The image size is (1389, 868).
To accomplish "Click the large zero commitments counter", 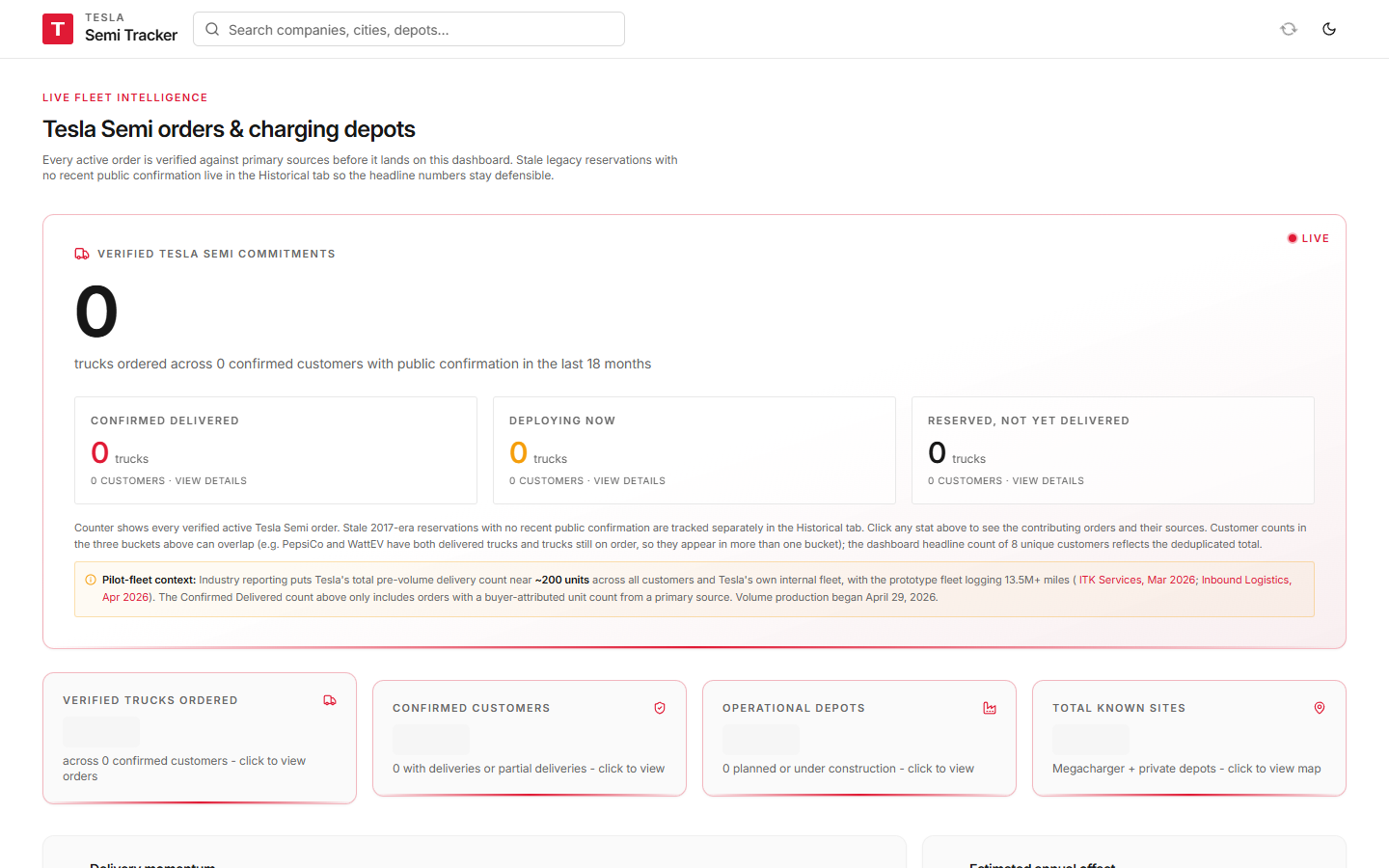I will point(96,312).
